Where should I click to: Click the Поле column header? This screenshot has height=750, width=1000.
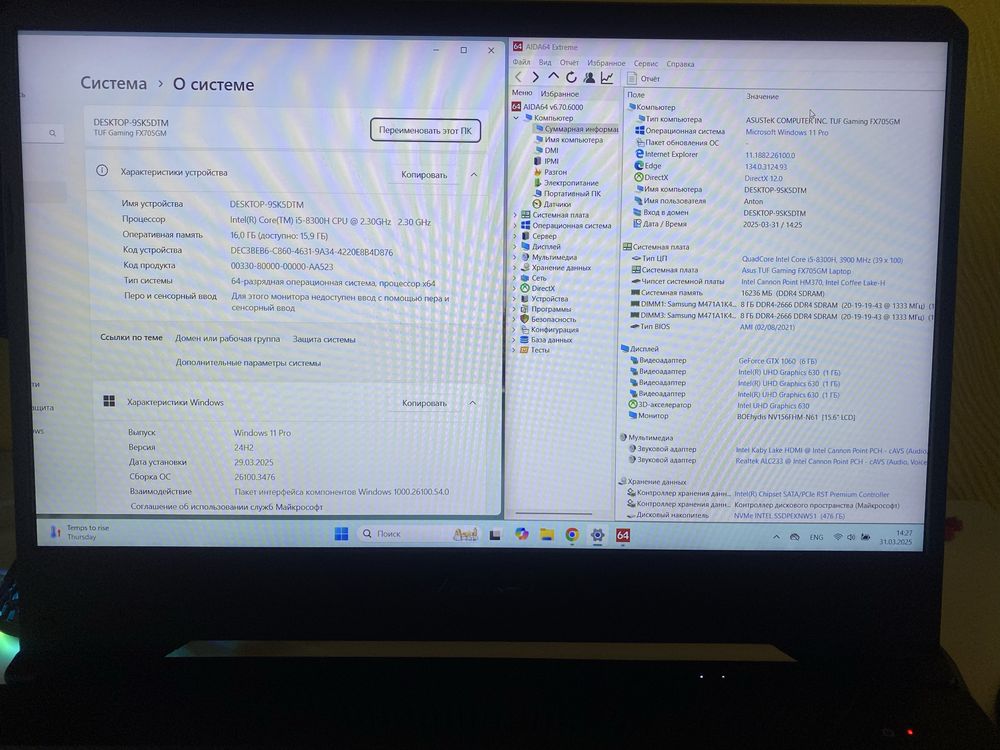[x=636, y=95]
